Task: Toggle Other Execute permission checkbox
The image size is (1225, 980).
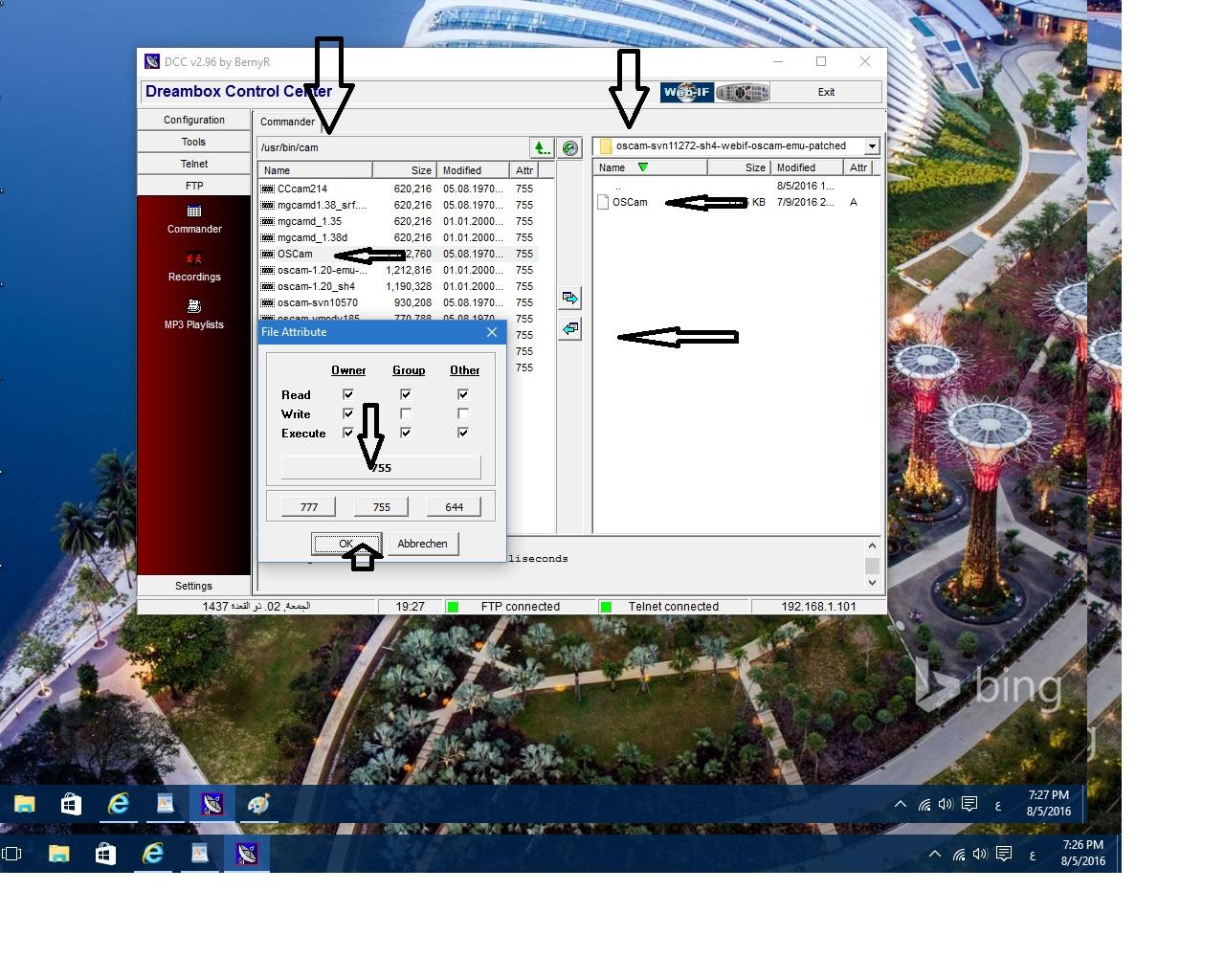Action: tap(463, 433)
